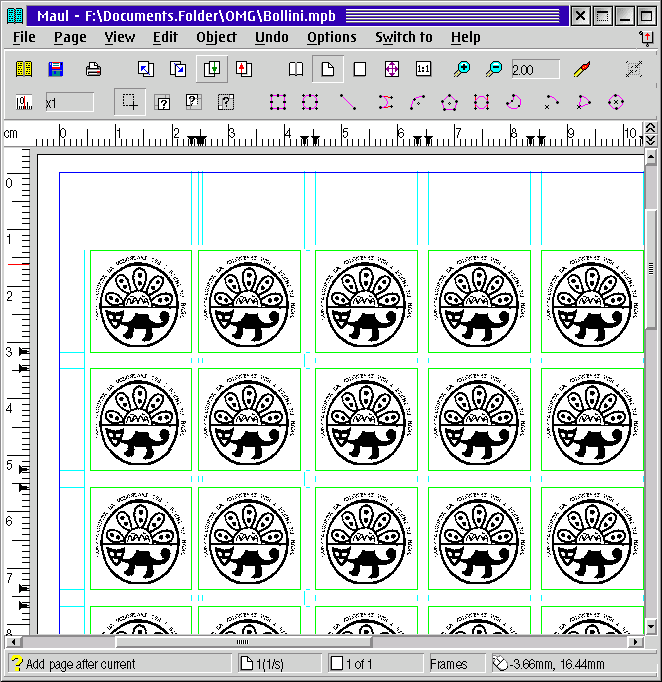Select the pentagon polygon tool
The image size is (662, 682).
[x=449, y=103]
